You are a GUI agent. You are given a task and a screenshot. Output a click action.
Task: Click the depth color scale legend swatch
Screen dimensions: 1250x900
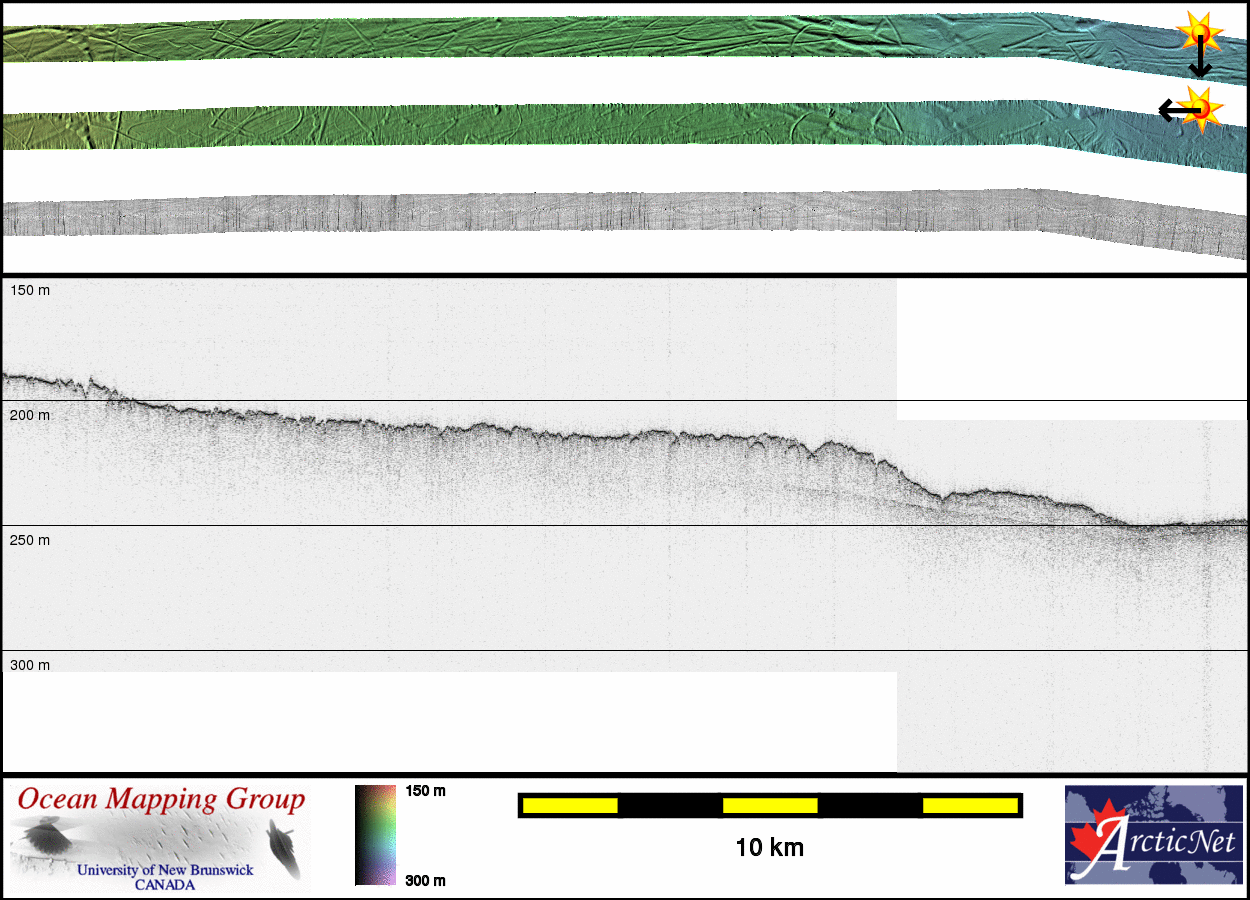click(377, 835)
